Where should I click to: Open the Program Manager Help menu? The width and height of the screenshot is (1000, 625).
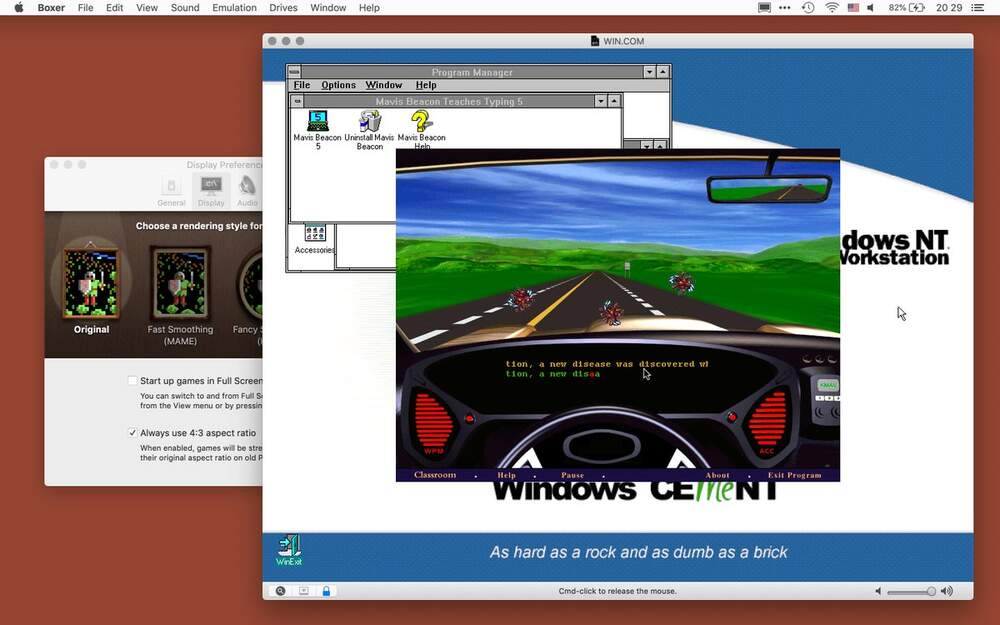click(x=426, y=85)
